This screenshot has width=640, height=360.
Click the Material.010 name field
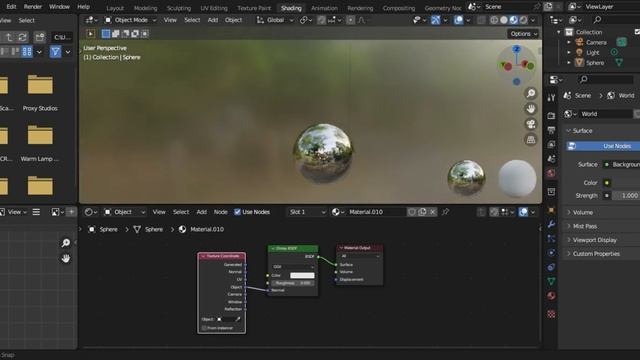pos(375,212)
